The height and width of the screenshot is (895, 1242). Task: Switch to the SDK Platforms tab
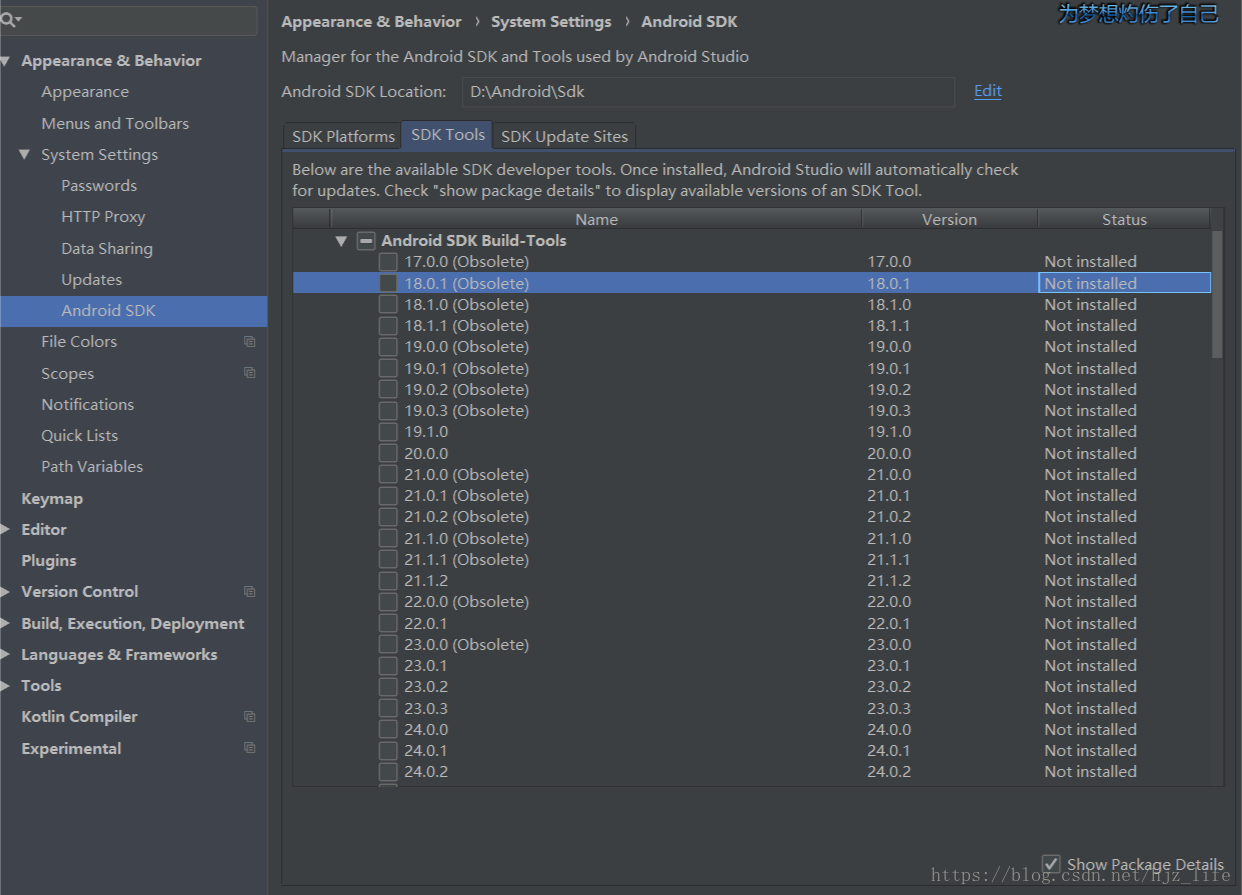343,136
